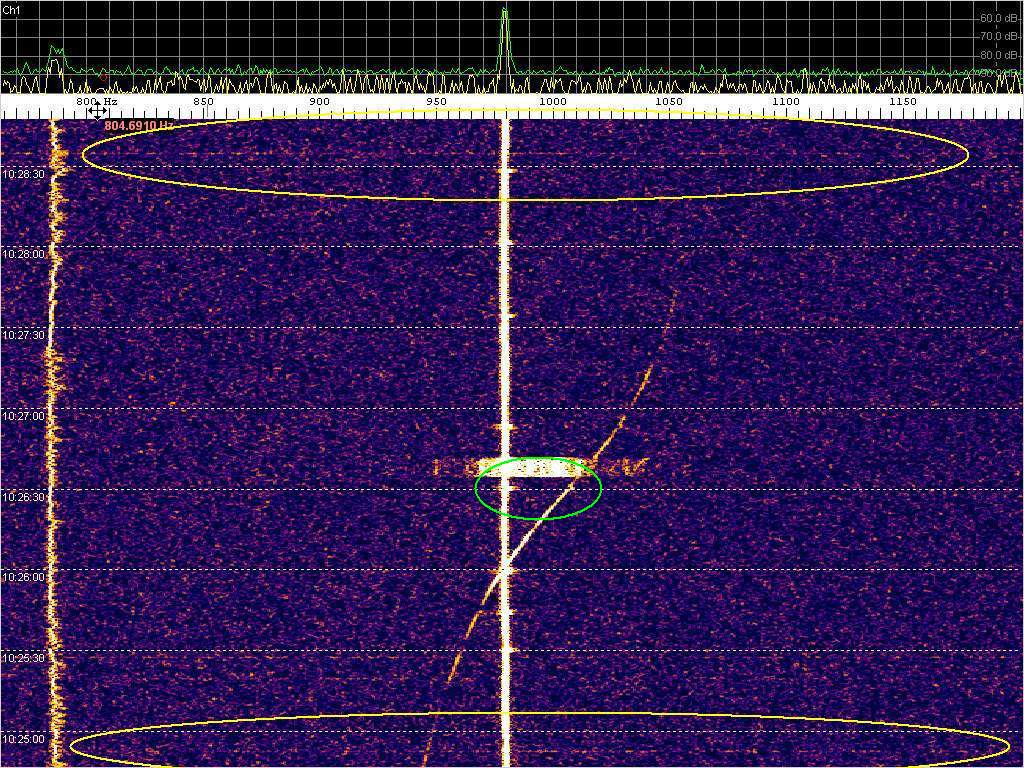Select 1000 on the frequency ruler

(552, 102)
